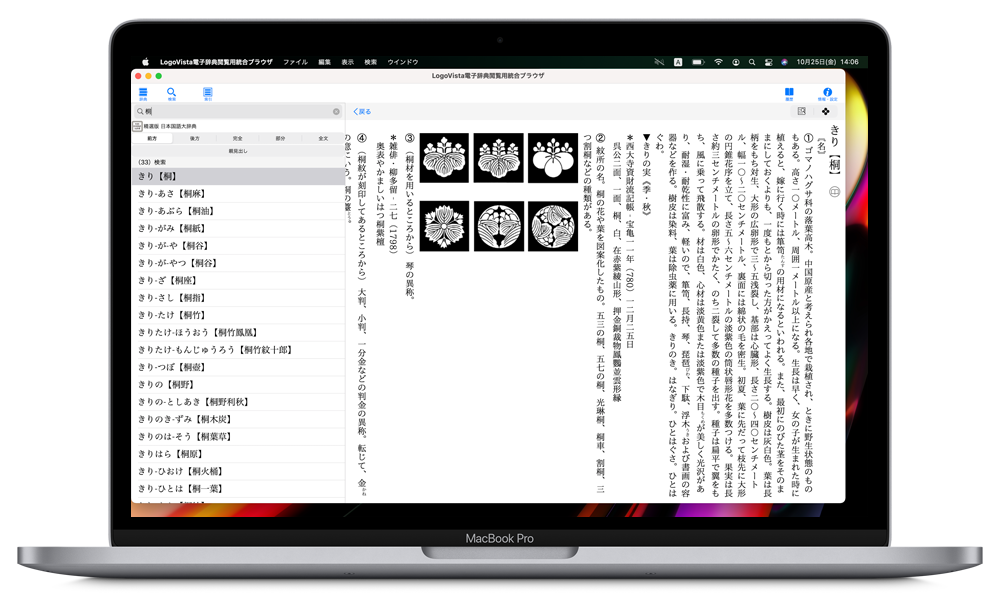Open the 検索 menu in the menu bar
The height and width of the screenshot is (600, 1000).
click(371, 62)
